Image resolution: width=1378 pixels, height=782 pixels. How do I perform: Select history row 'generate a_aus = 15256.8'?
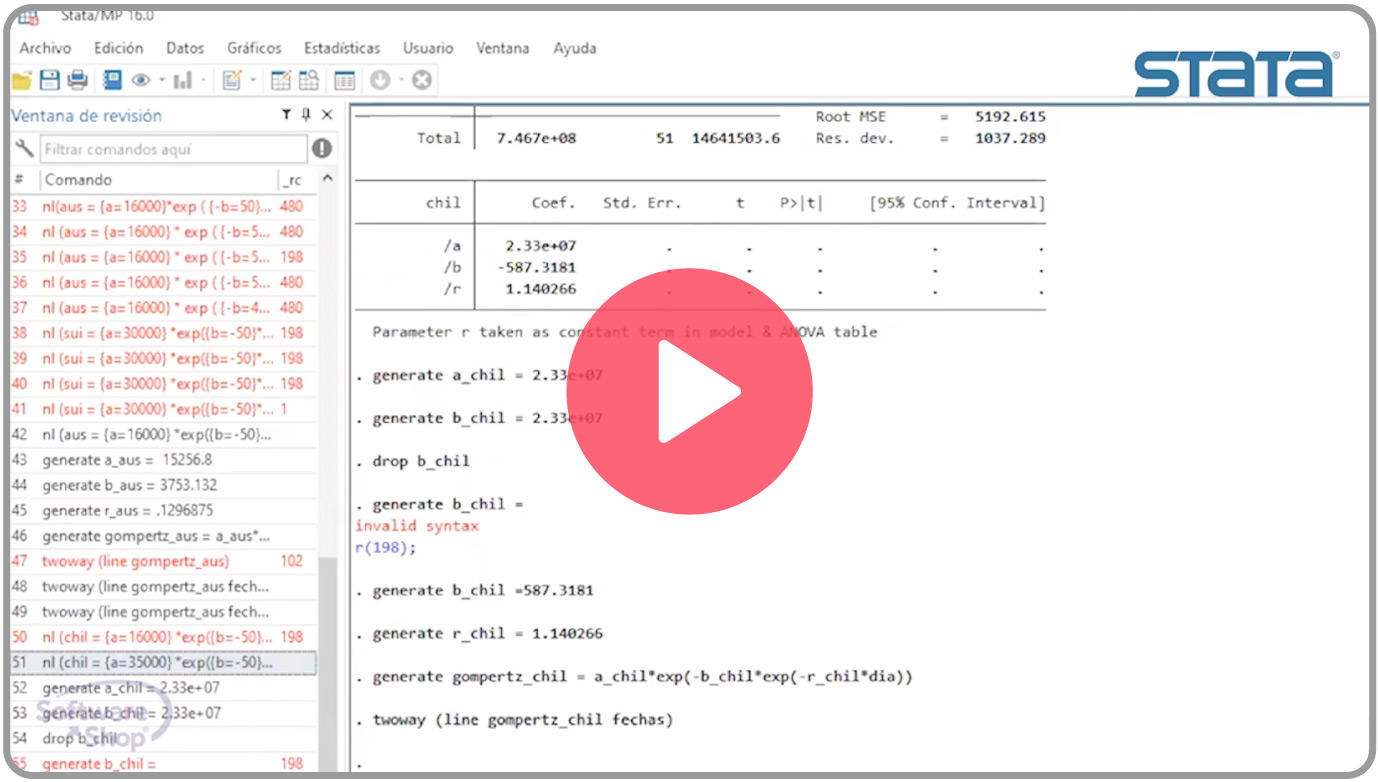coord(164,460)
